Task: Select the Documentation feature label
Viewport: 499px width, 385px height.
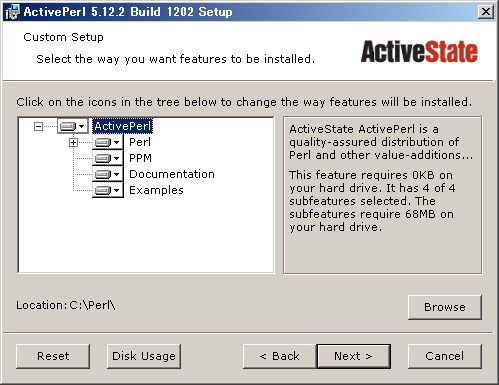Action: (172, 174)
